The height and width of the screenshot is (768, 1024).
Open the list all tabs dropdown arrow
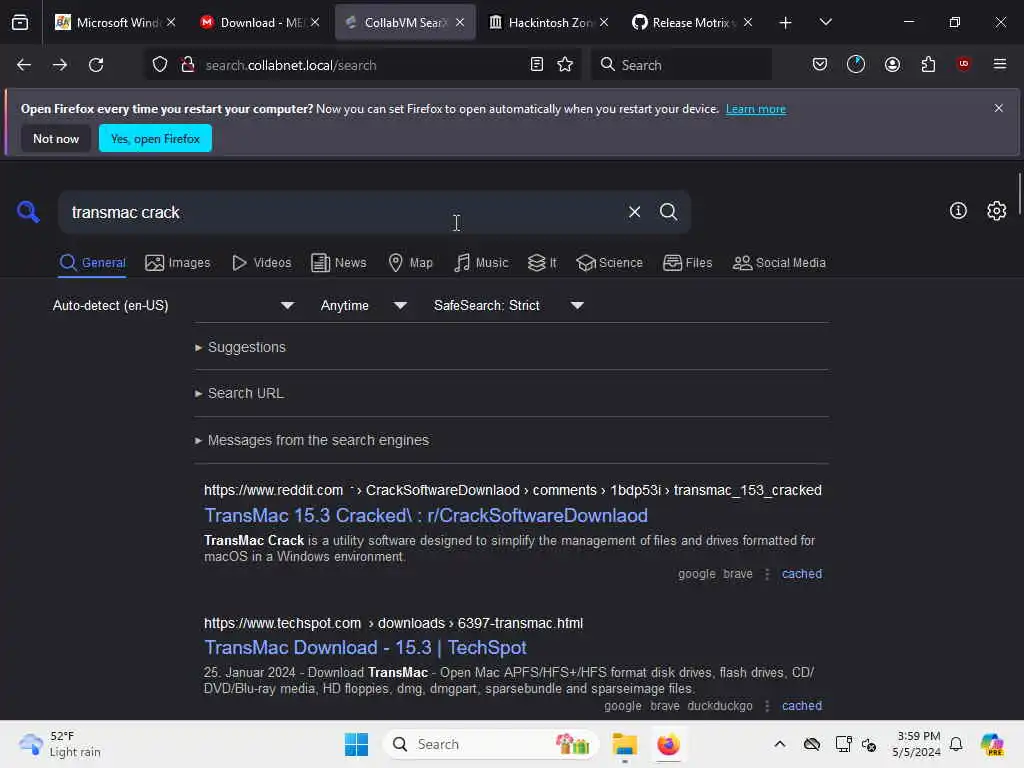825,22
